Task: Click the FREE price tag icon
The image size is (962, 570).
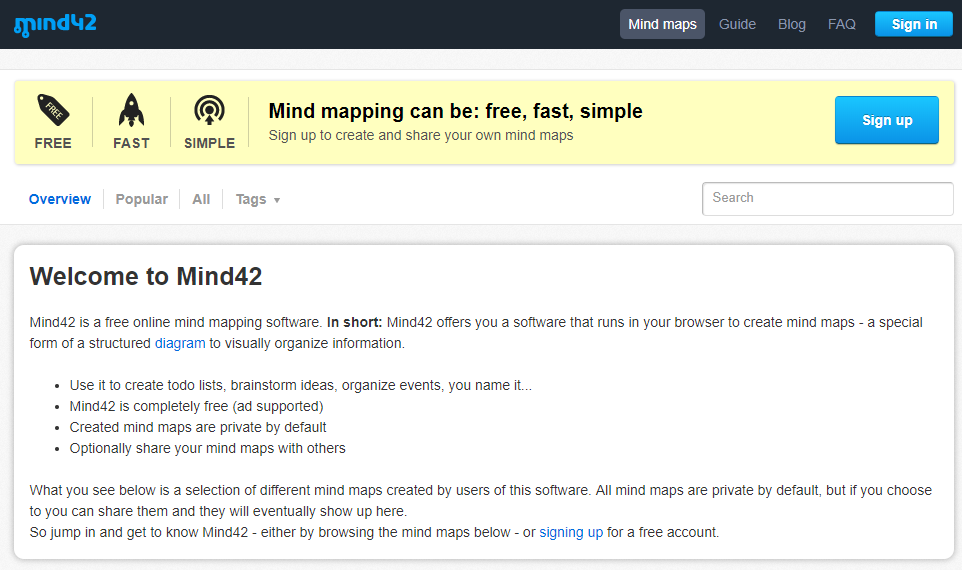Action: coord(53,110)
